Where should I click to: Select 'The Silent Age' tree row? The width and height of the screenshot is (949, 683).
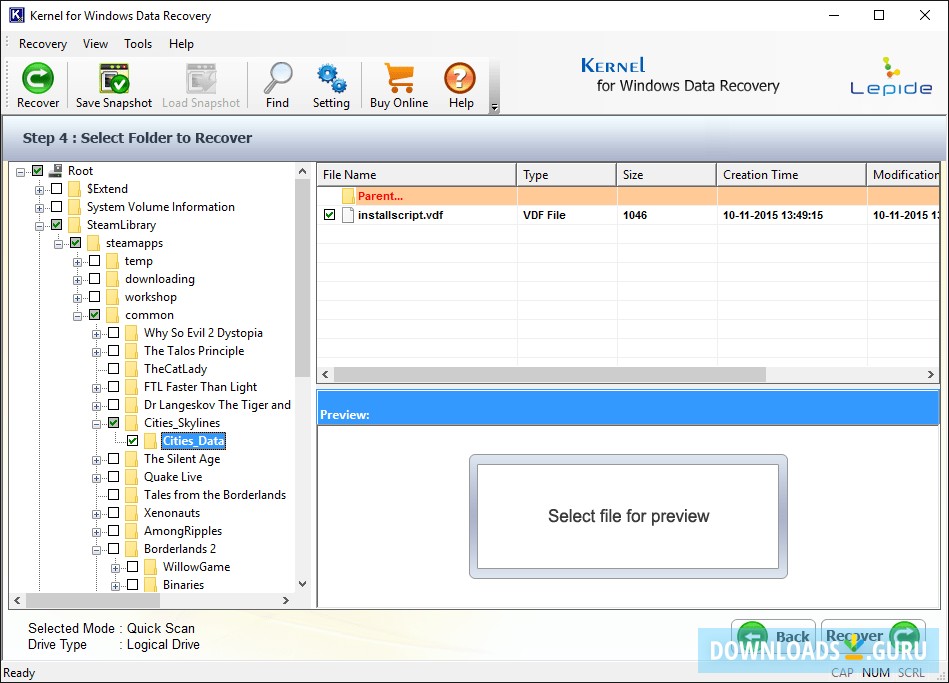(182, 459)
